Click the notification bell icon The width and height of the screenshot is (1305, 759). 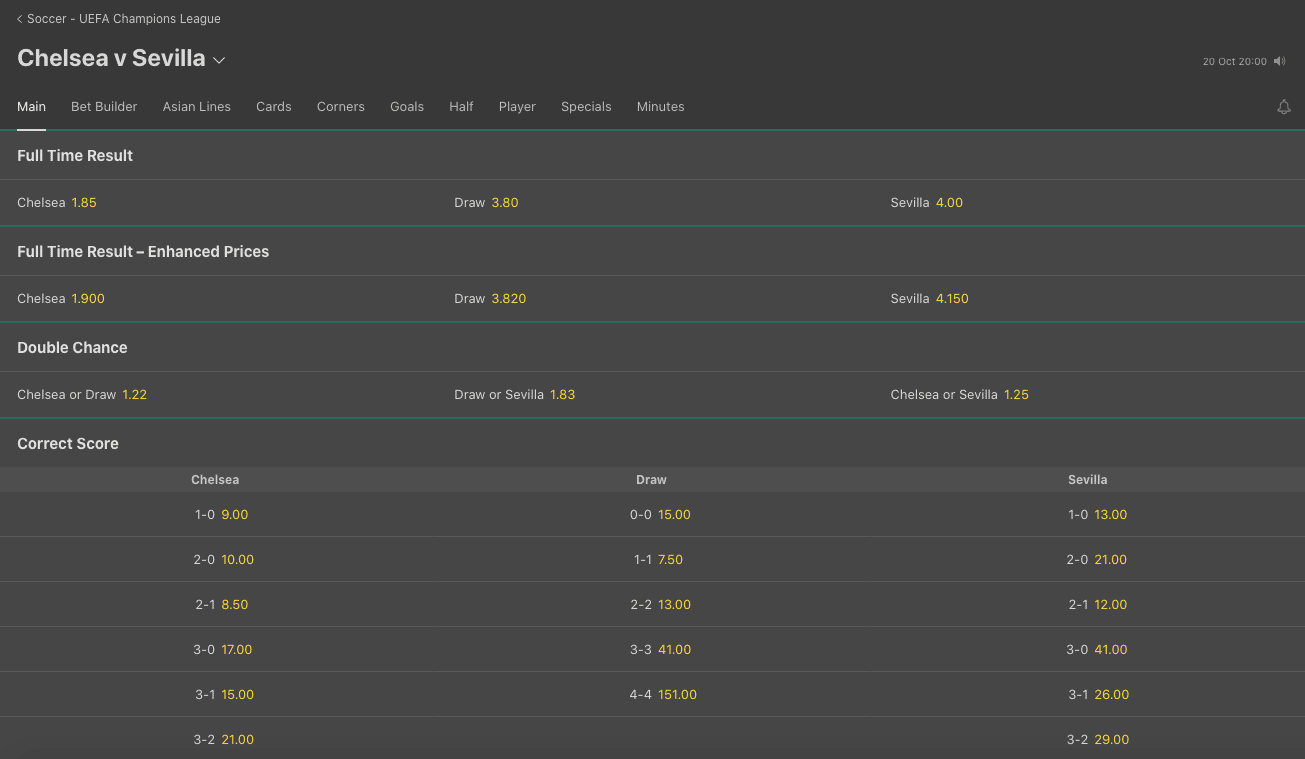(x=1284, y=107)
